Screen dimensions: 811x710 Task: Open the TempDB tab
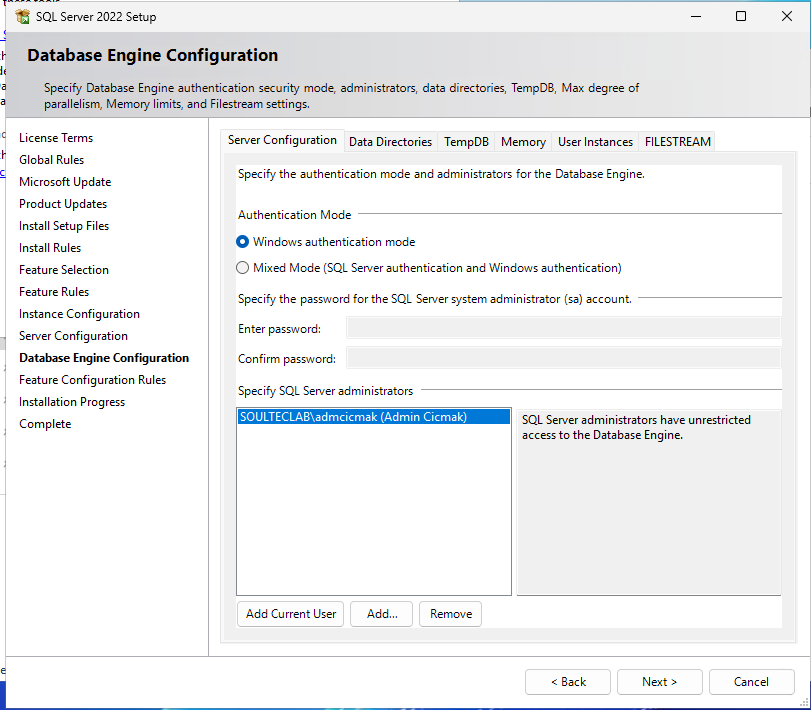[x=466, y=142]
